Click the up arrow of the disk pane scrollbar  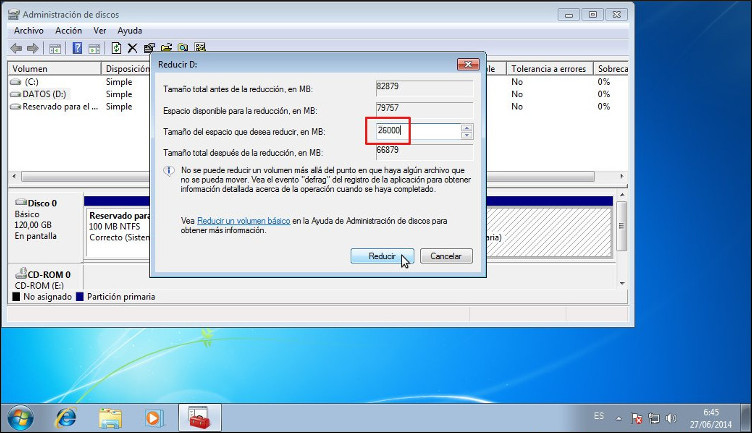click(x=622, y=195)
